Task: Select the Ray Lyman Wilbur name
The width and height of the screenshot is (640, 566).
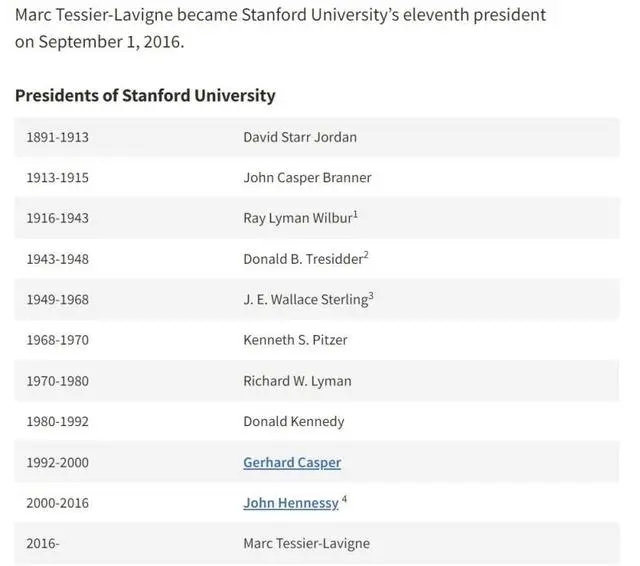Action: [298, 218]
